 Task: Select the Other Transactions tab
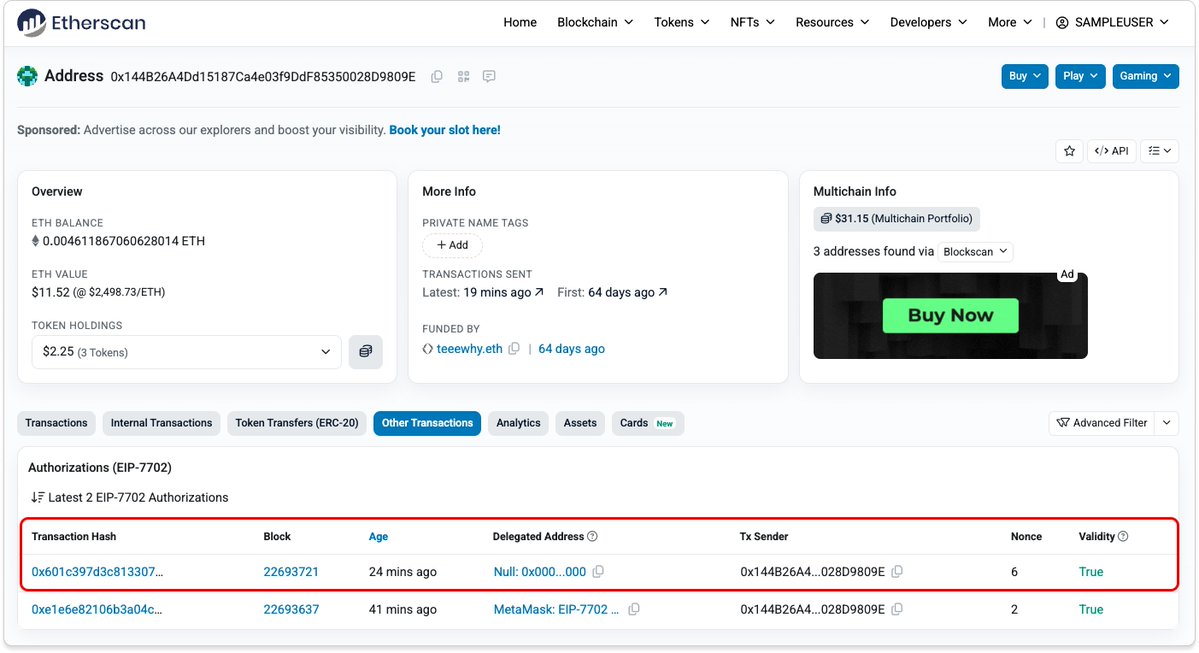[427, 423]
